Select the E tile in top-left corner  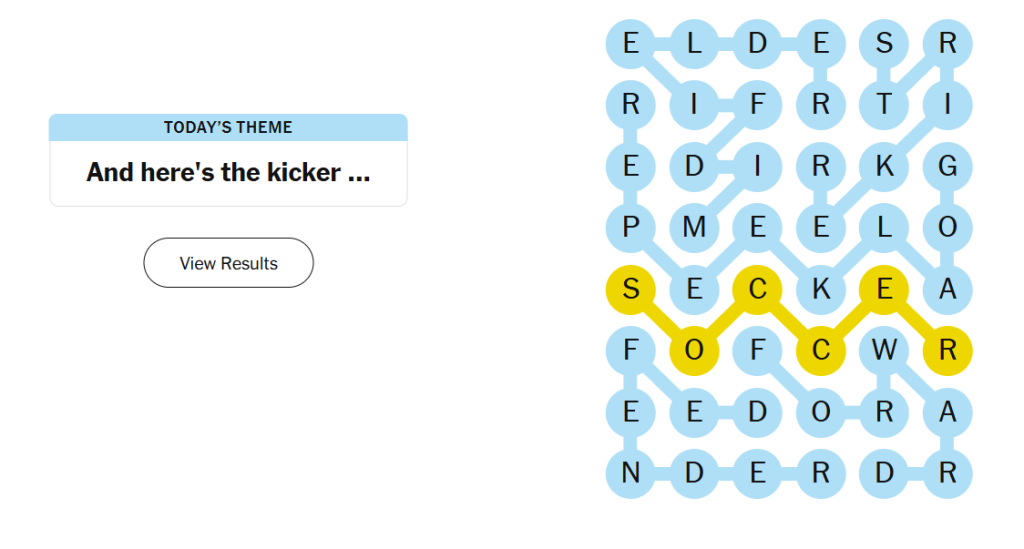pos(630,44)
